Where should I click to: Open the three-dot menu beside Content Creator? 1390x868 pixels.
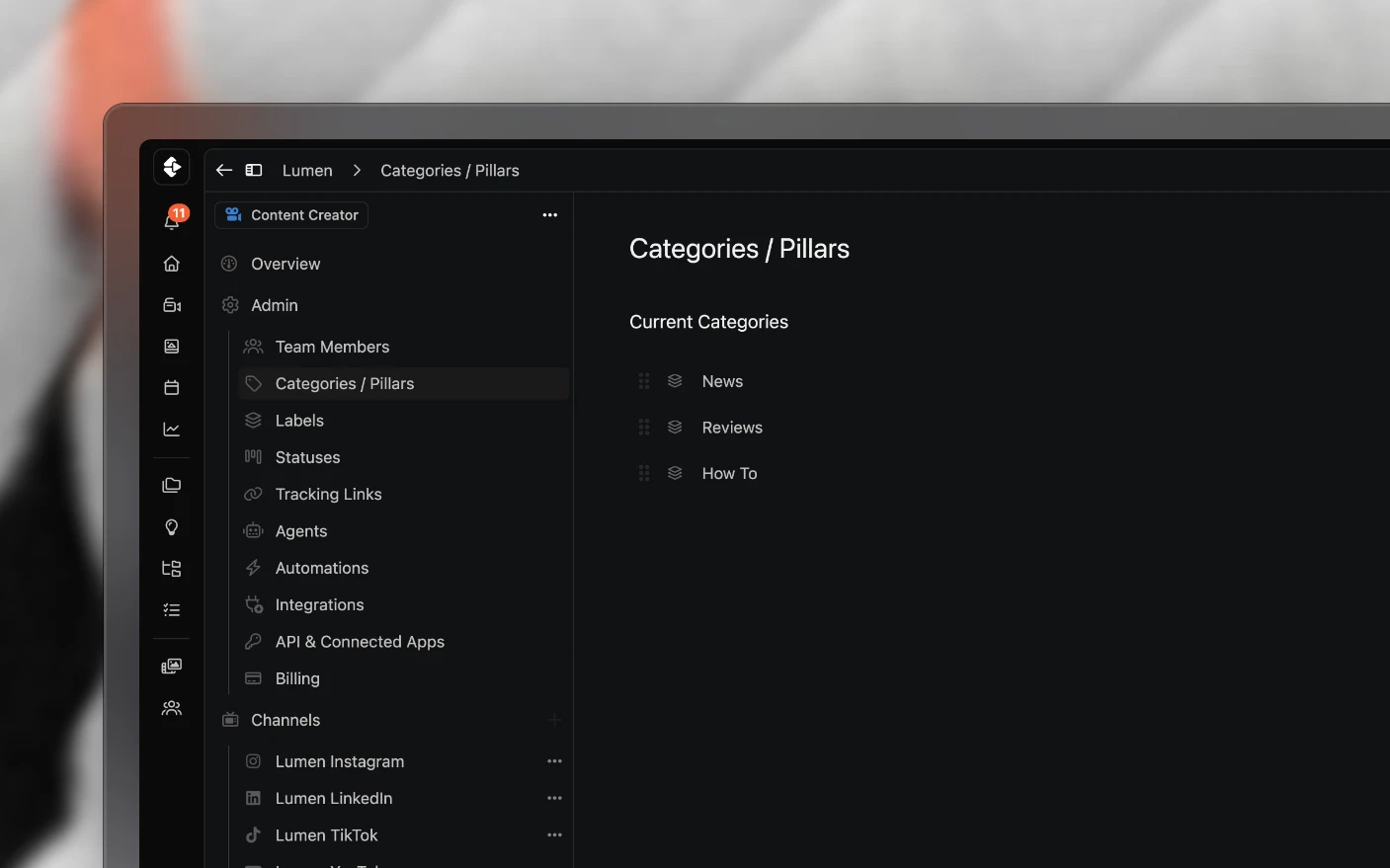(x=550, y=215)
